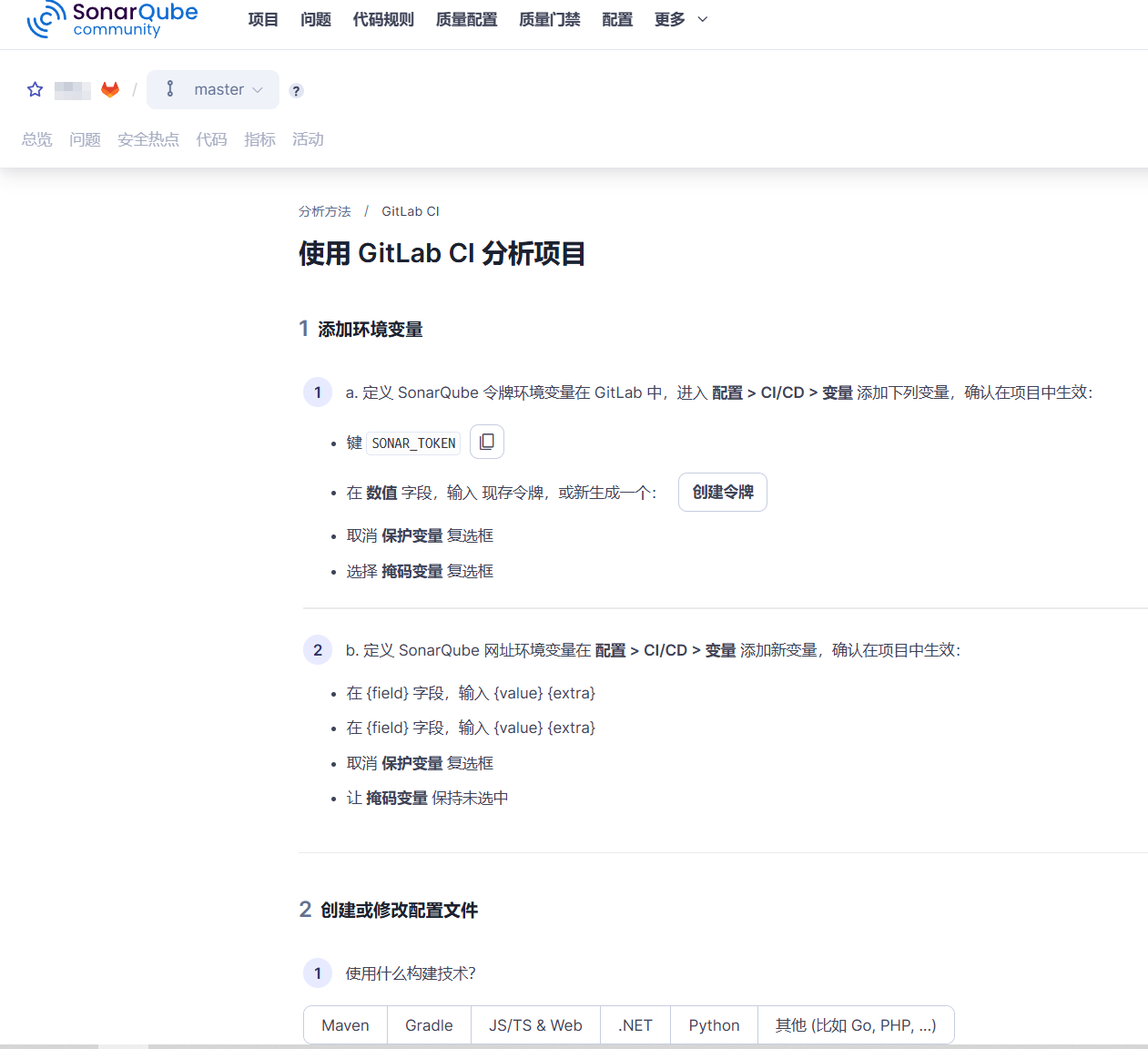Open 项目 in the top navigation
Viewport: 1148px width, 1049px height.
(263, 19)
